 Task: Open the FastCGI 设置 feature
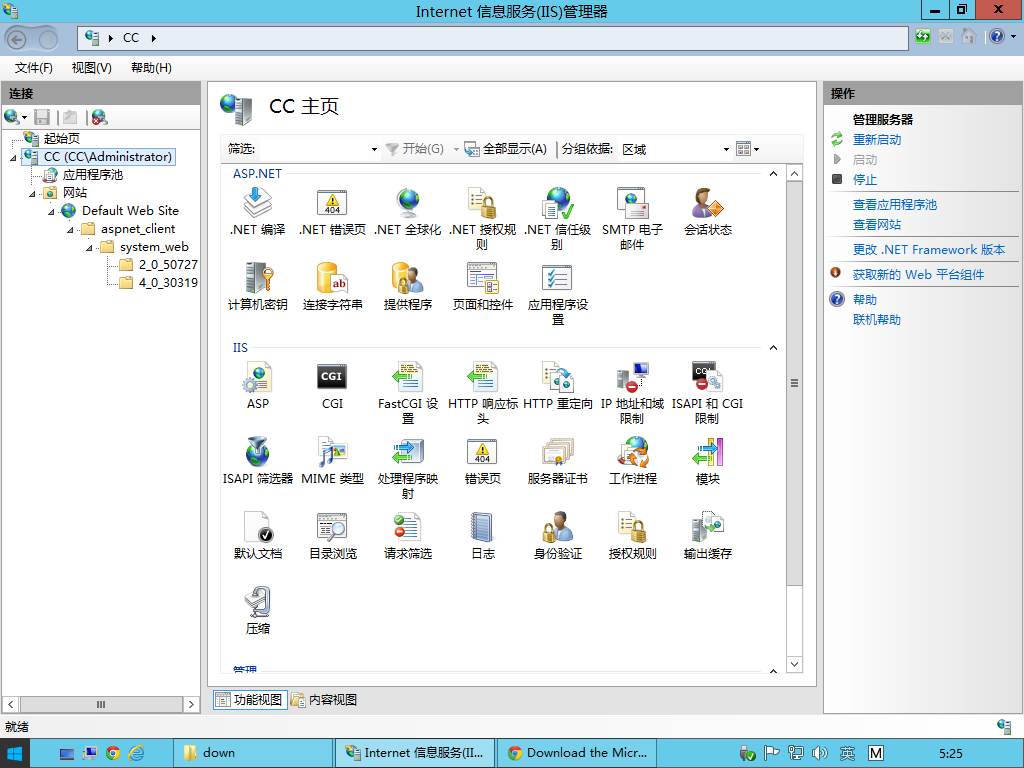(x=408, y=393)
